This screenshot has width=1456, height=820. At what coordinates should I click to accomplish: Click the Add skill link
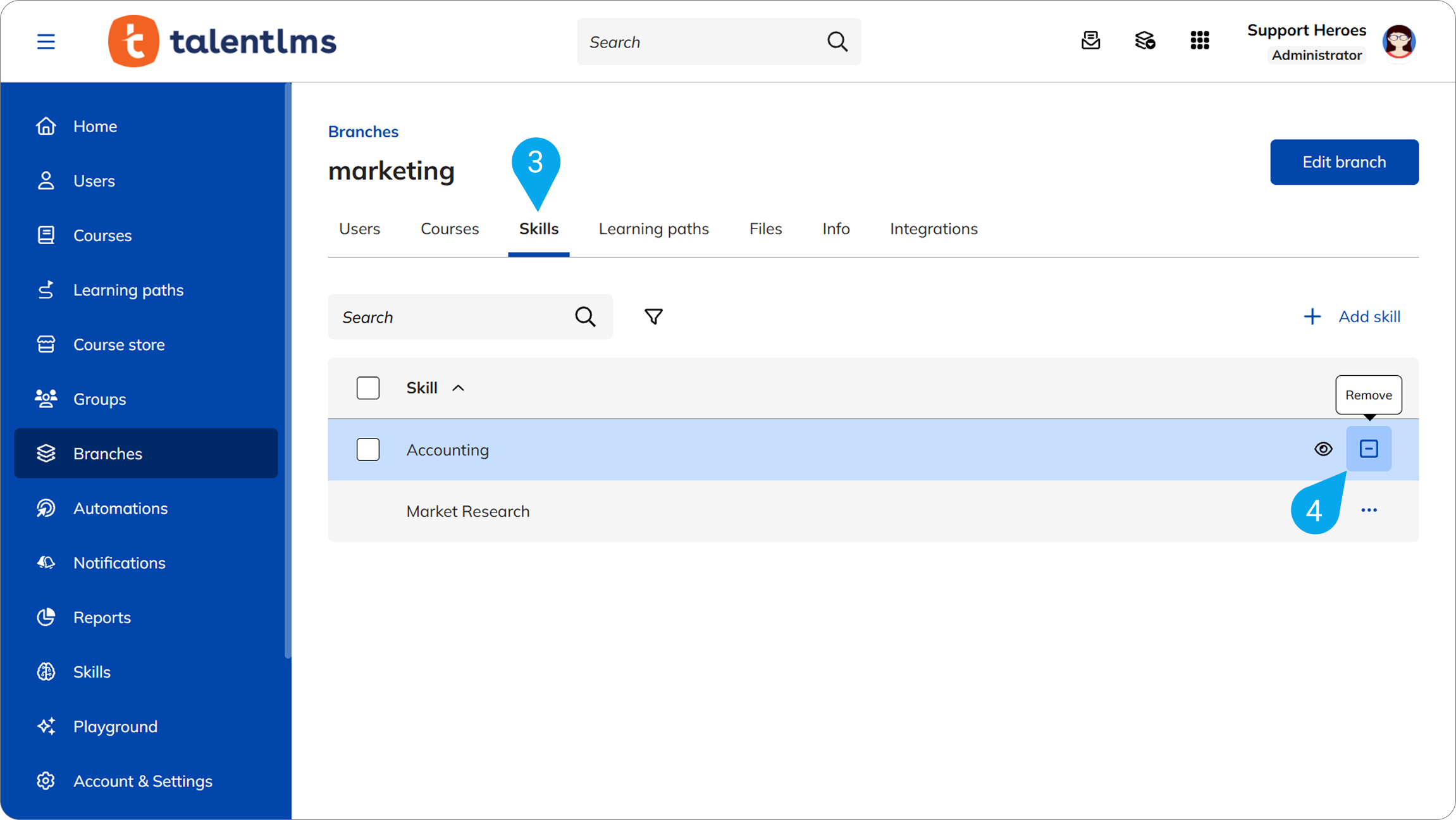coord(1352,316)
